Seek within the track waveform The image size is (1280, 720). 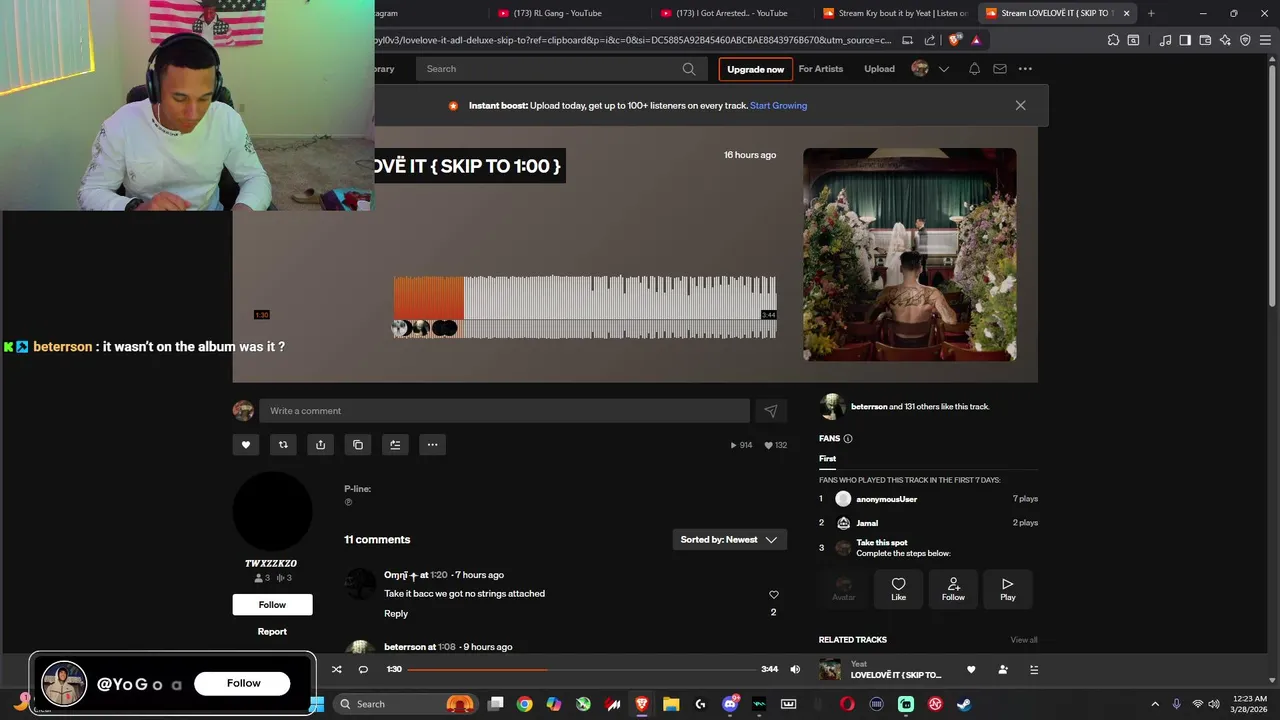584,307
